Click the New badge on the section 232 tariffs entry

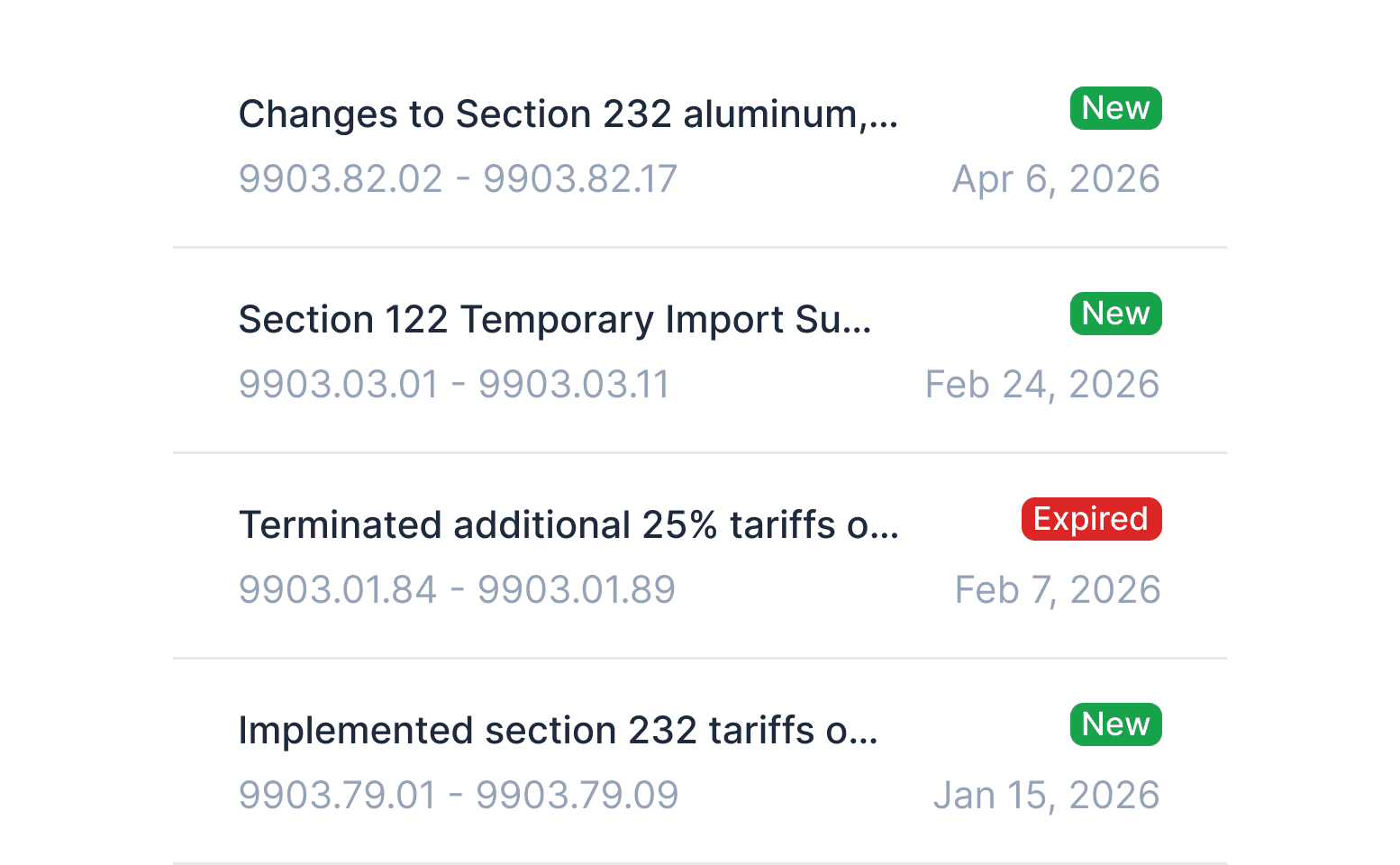[1115, 724]
